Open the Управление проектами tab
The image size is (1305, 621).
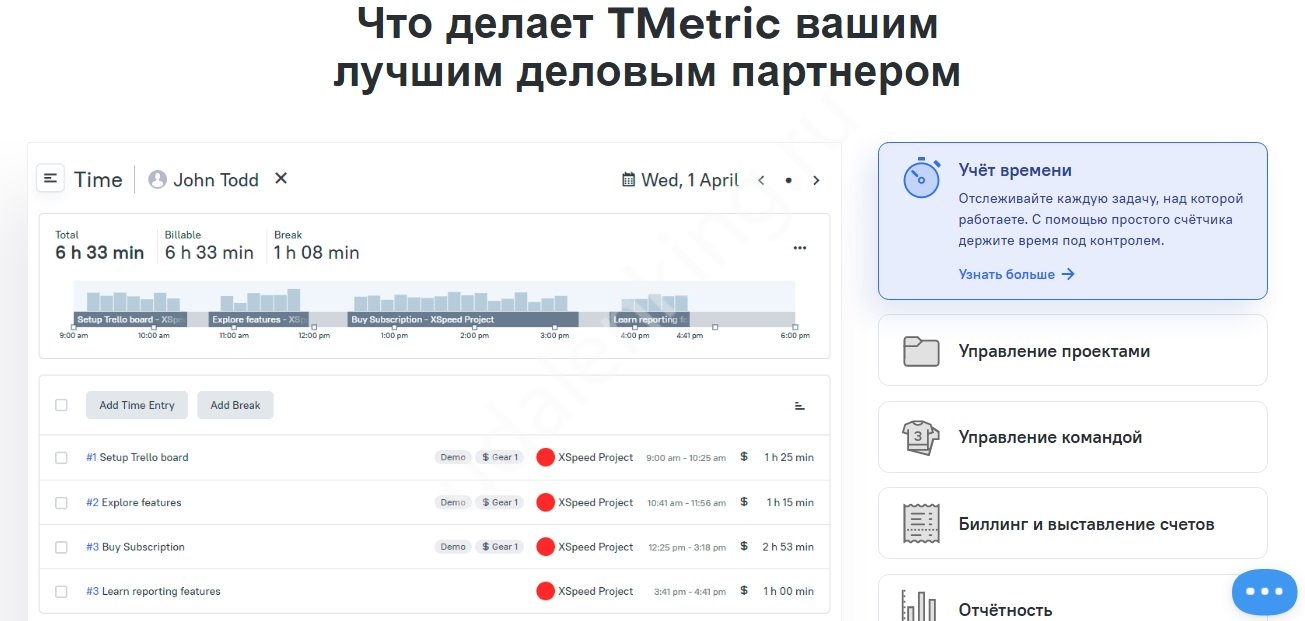(x=1072, y=351)
